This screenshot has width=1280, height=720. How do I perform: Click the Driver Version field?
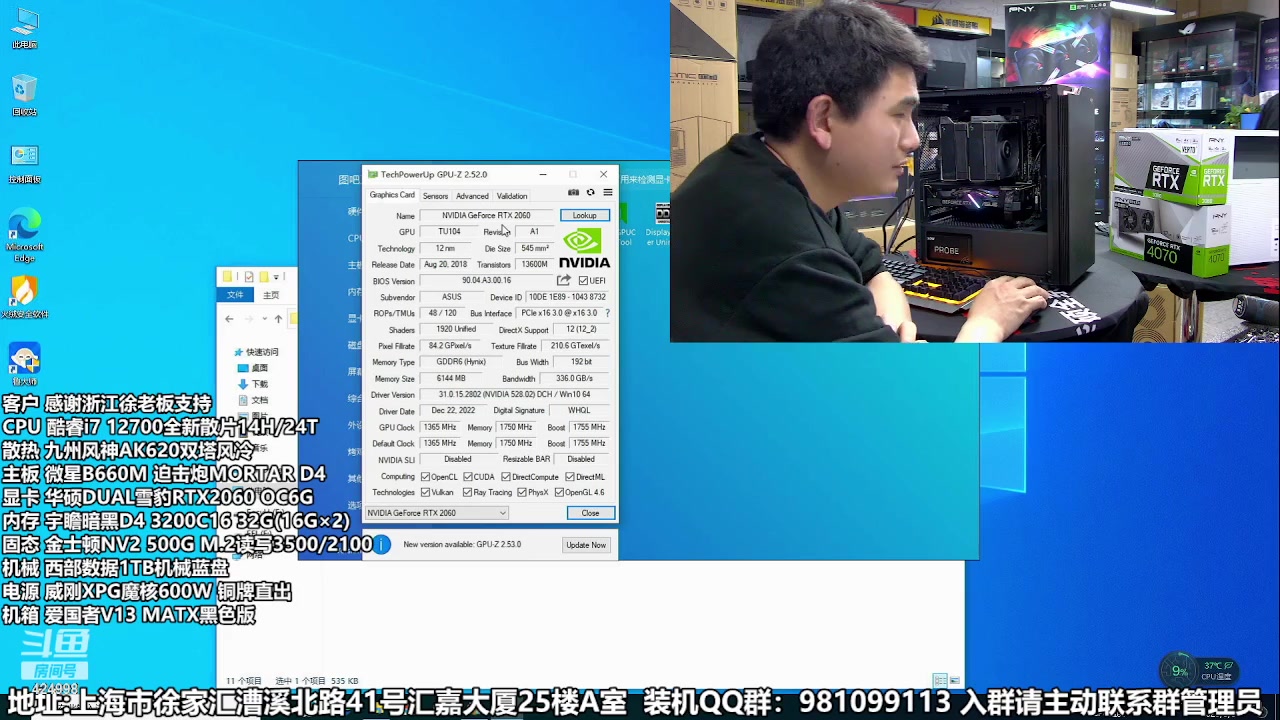click(514, 395)
